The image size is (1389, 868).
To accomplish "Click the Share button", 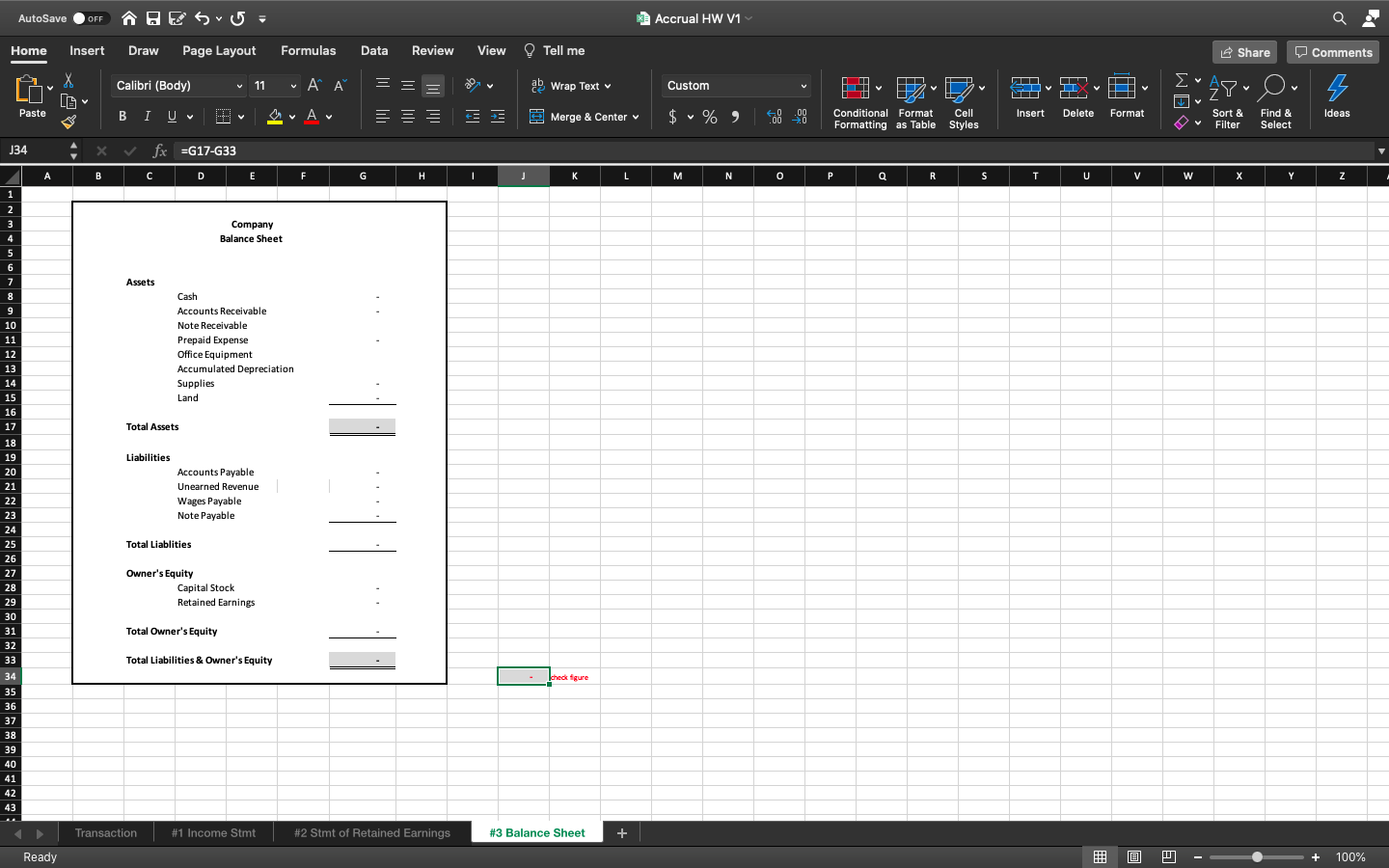I will click(1245, 52).
